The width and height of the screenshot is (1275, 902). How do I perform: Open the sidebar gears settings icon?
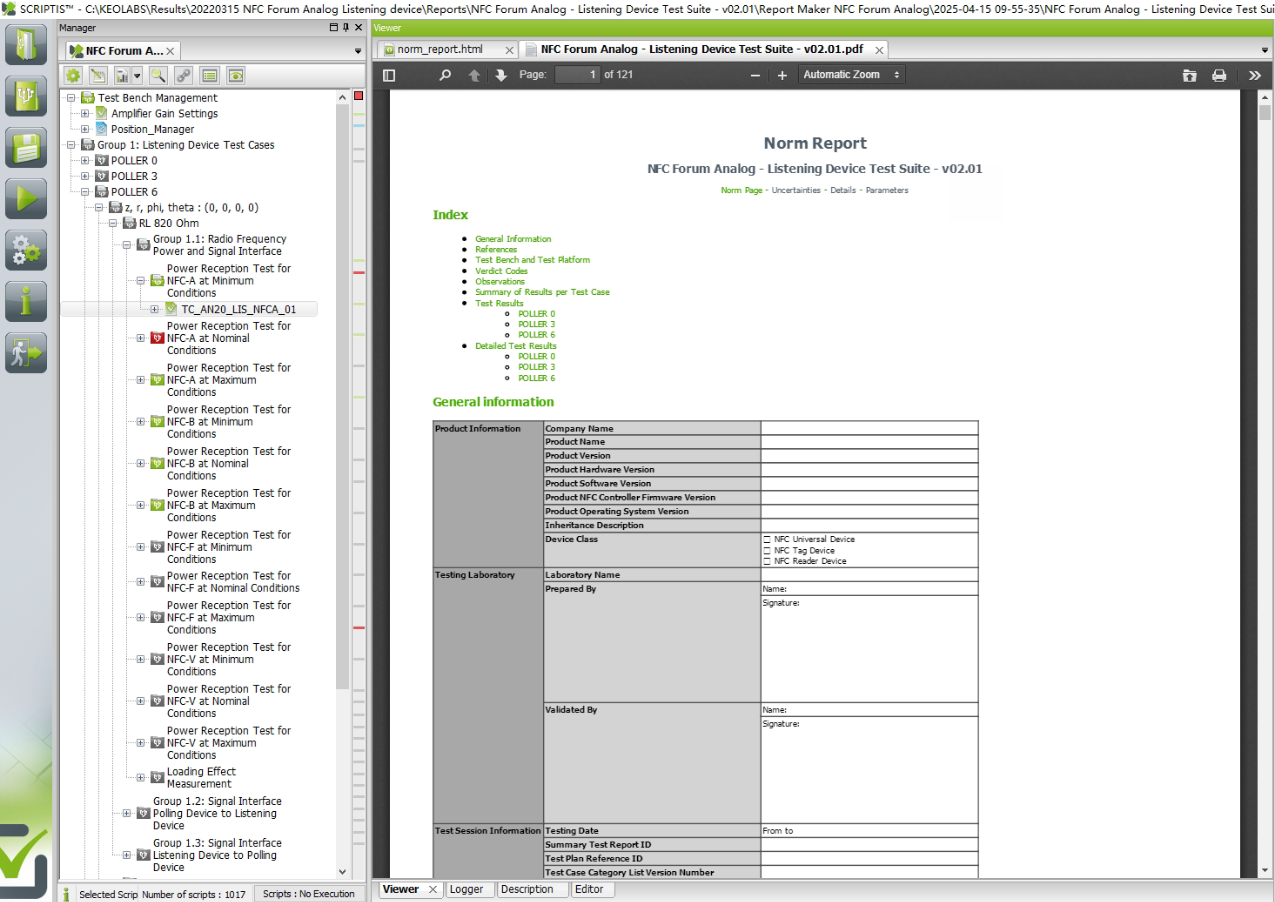26,250
